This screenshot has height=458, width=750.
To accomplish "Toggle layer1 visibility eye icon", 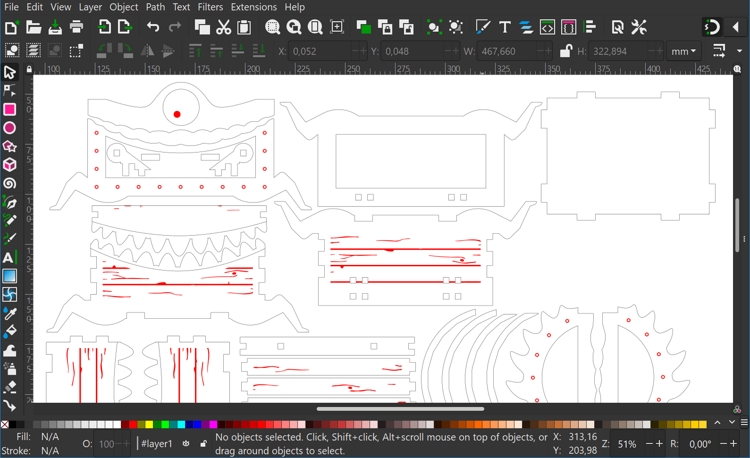I will 186,444.
